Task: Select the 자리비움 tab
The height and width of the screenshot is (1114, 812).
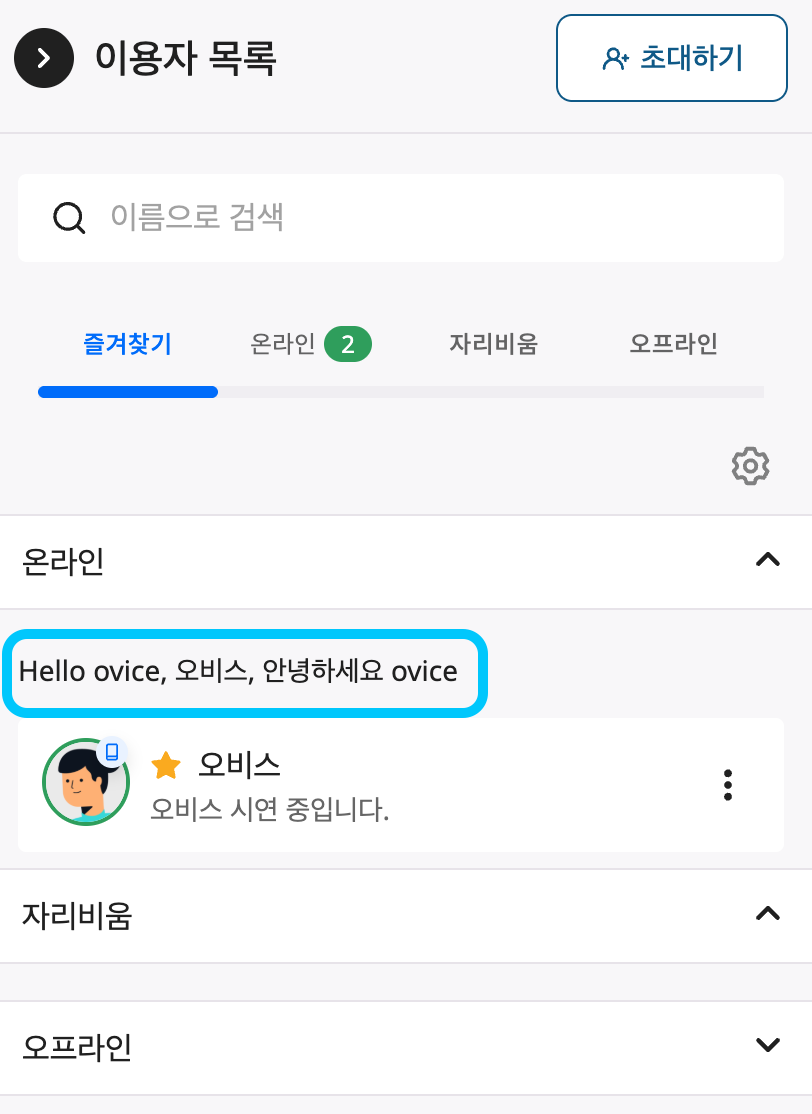Action: pos(493,345)
